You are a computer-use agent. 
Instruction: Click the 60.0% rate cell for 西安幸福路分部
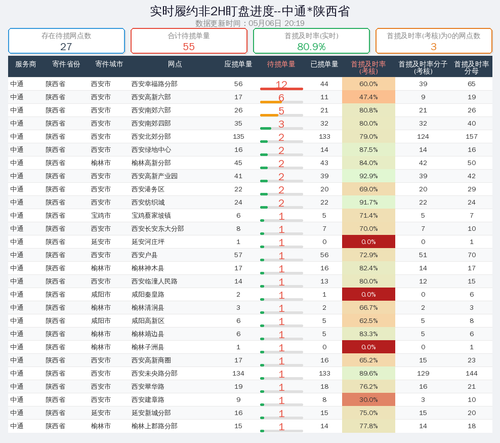coord(368,84)
